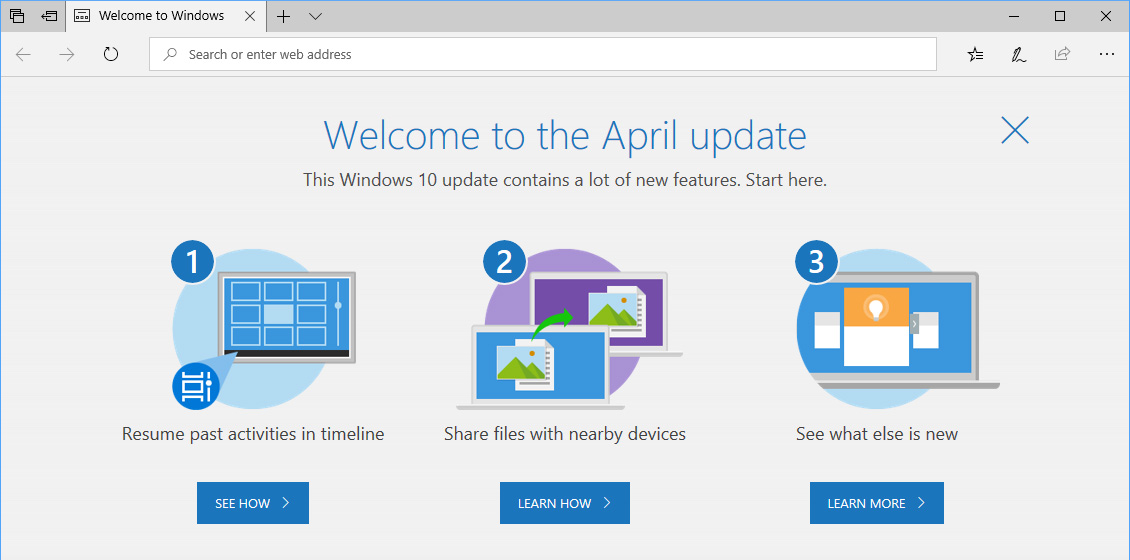
Task: Close the Edge browser window
Action: click(x=1105, y=16)
